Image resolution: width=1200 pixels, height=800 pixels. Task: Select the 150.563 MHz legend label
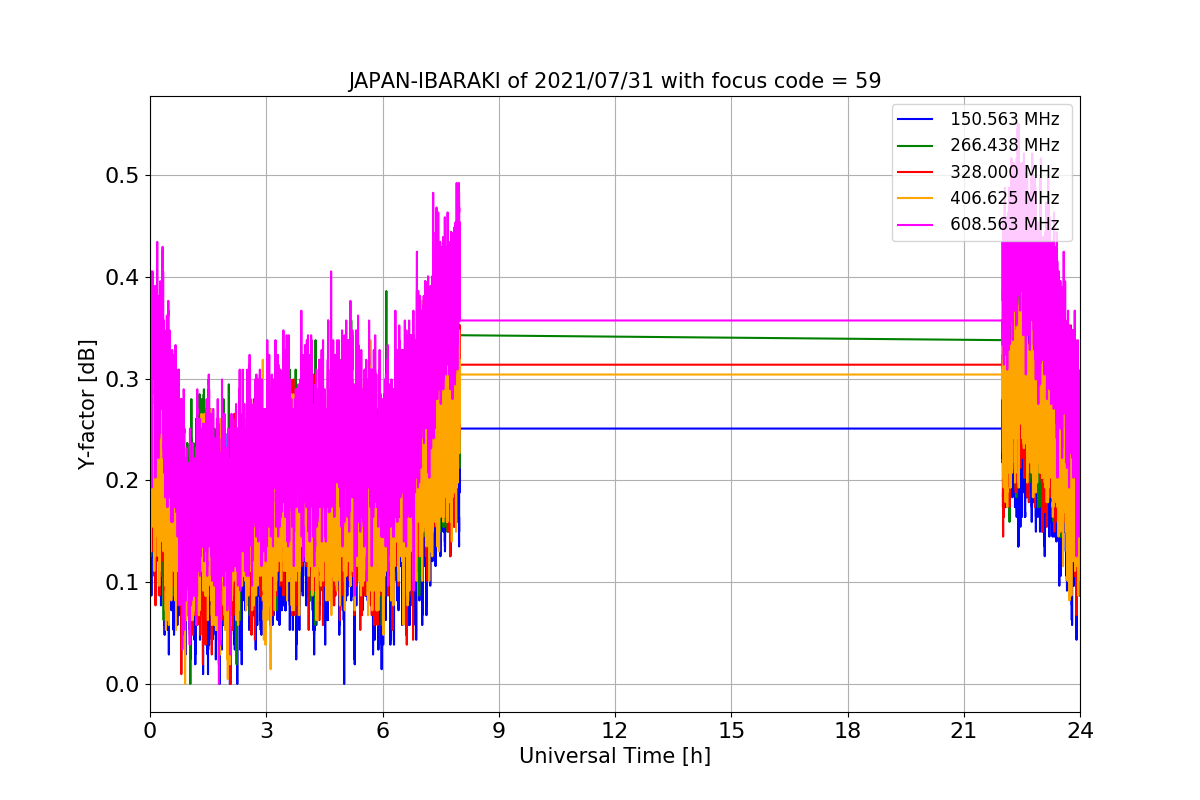(x=1004, y=119)
